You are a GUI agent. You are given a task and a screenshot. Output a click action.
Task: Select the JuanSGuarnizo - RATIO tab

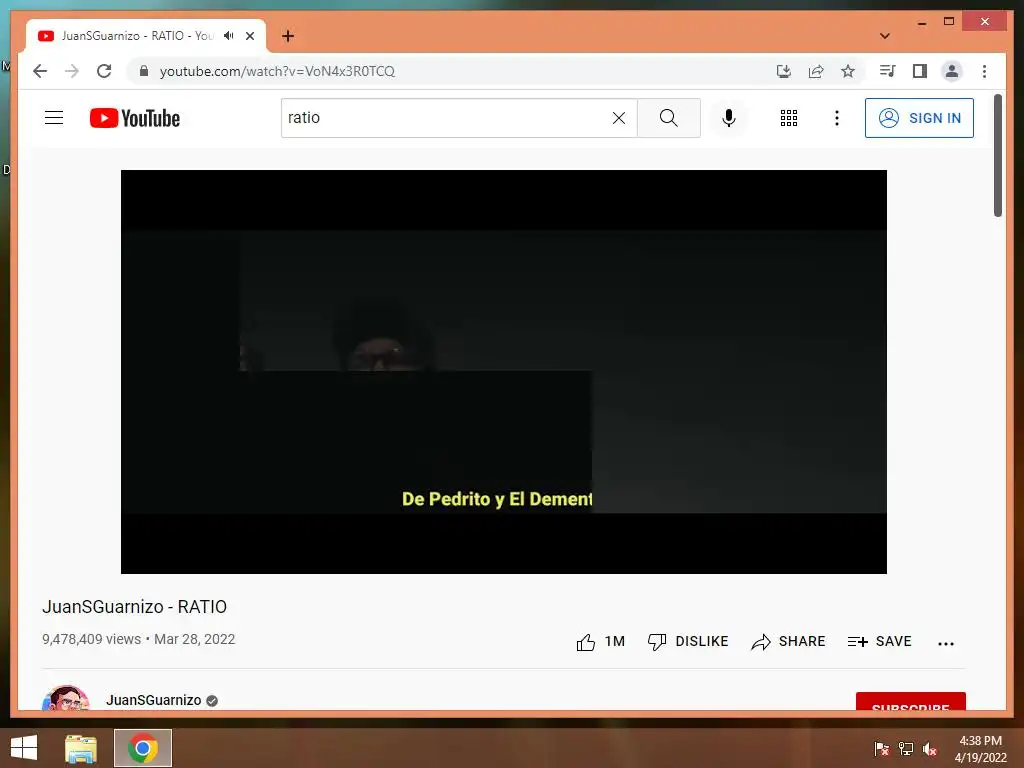[146, 36]
